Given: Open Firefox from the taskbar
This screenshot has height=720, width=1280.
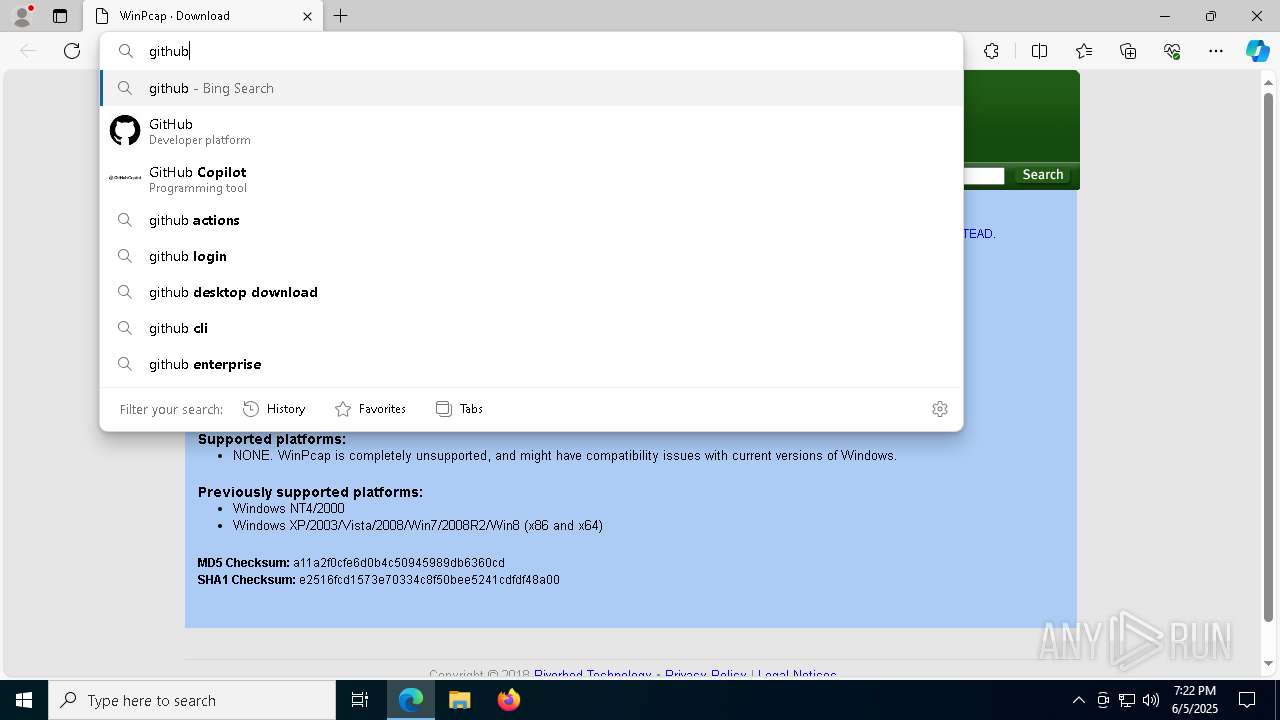Looking at the screenshot, I should click(x=508, y=700).
